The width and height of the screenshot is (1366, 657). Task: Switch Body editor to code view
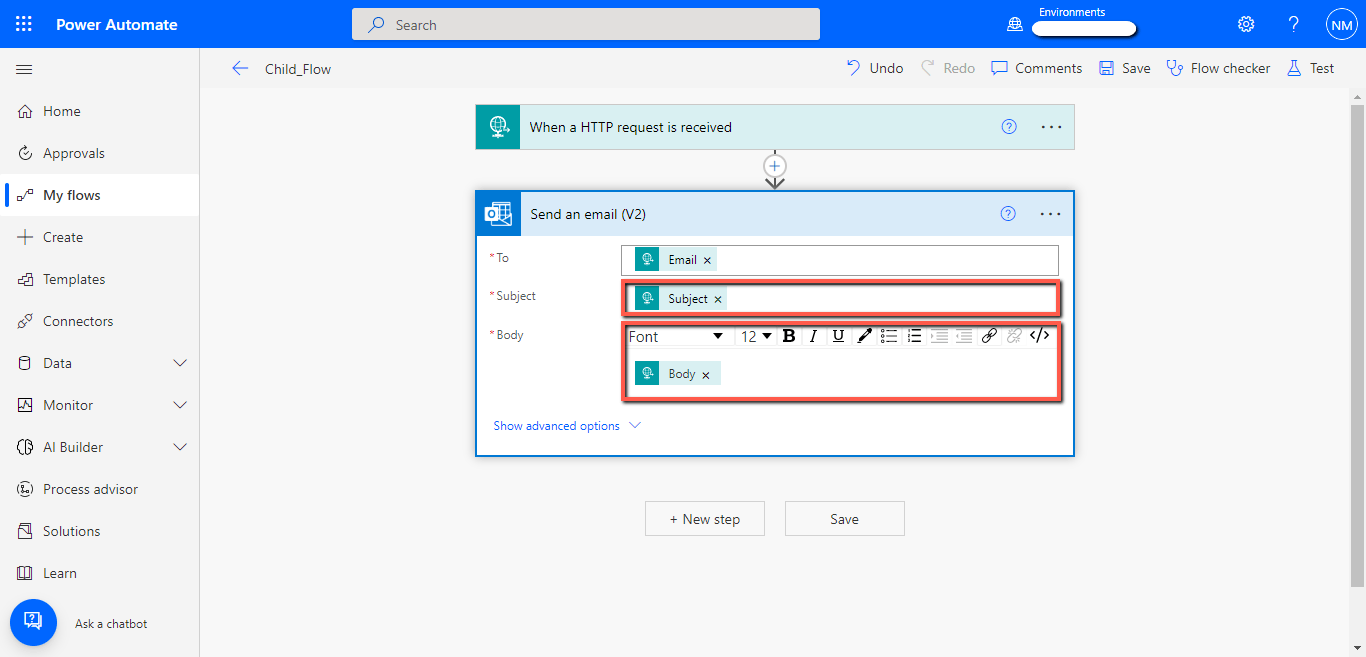1040,336
